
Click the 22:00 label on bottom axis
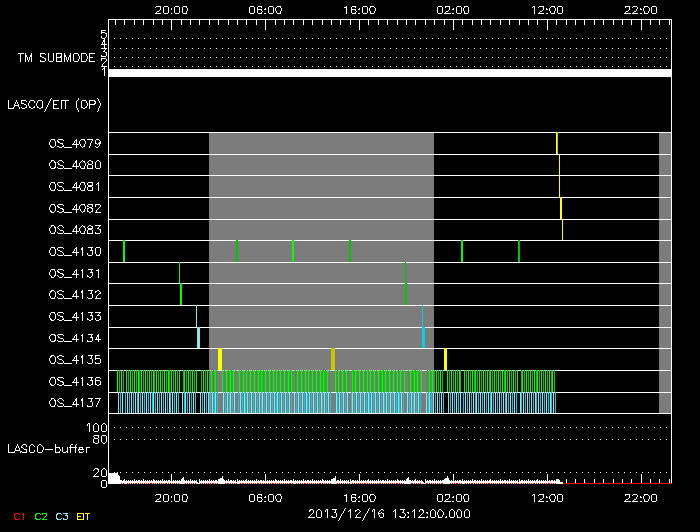(640, 497)
